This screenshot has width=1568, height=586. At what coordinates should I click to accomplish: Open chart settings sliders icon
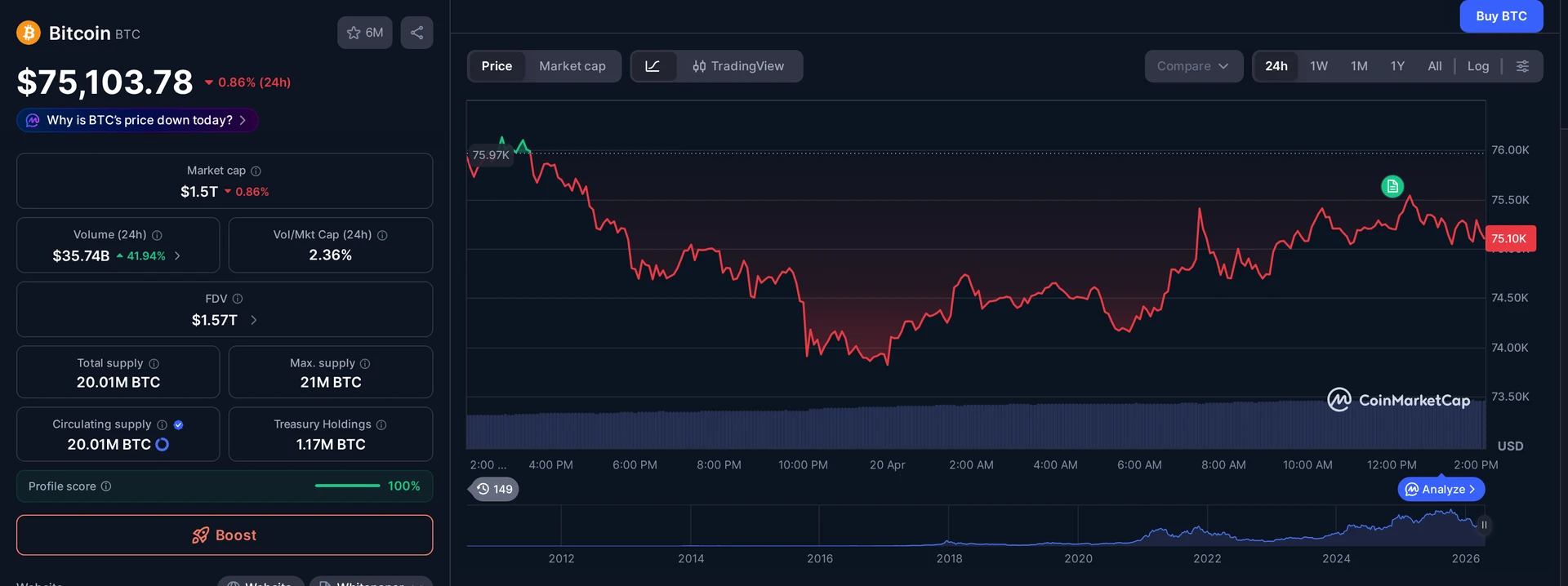pos(1522,66)
